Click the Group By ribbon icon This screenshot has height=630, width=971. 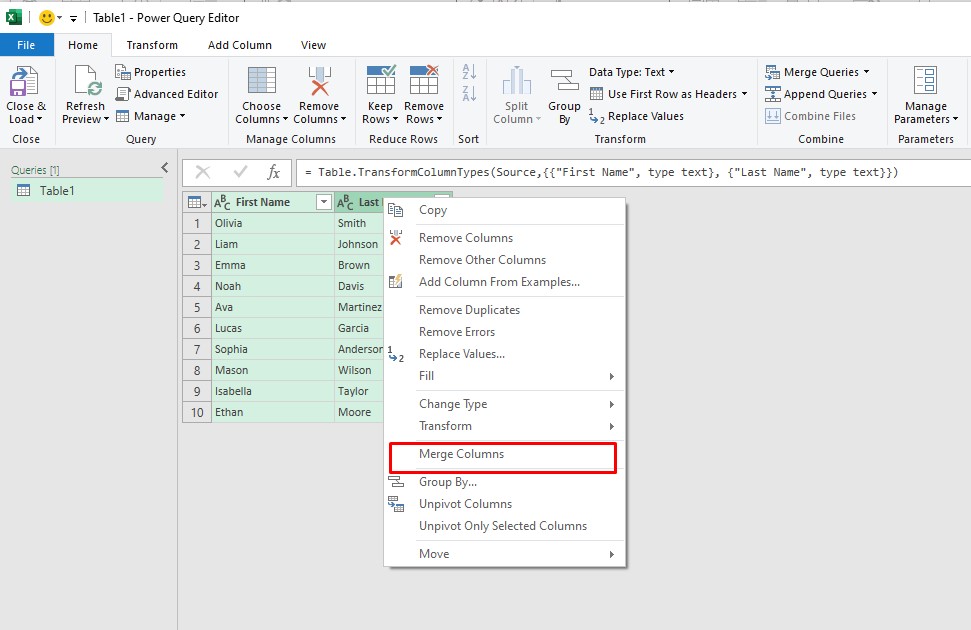tap(564, 82)
